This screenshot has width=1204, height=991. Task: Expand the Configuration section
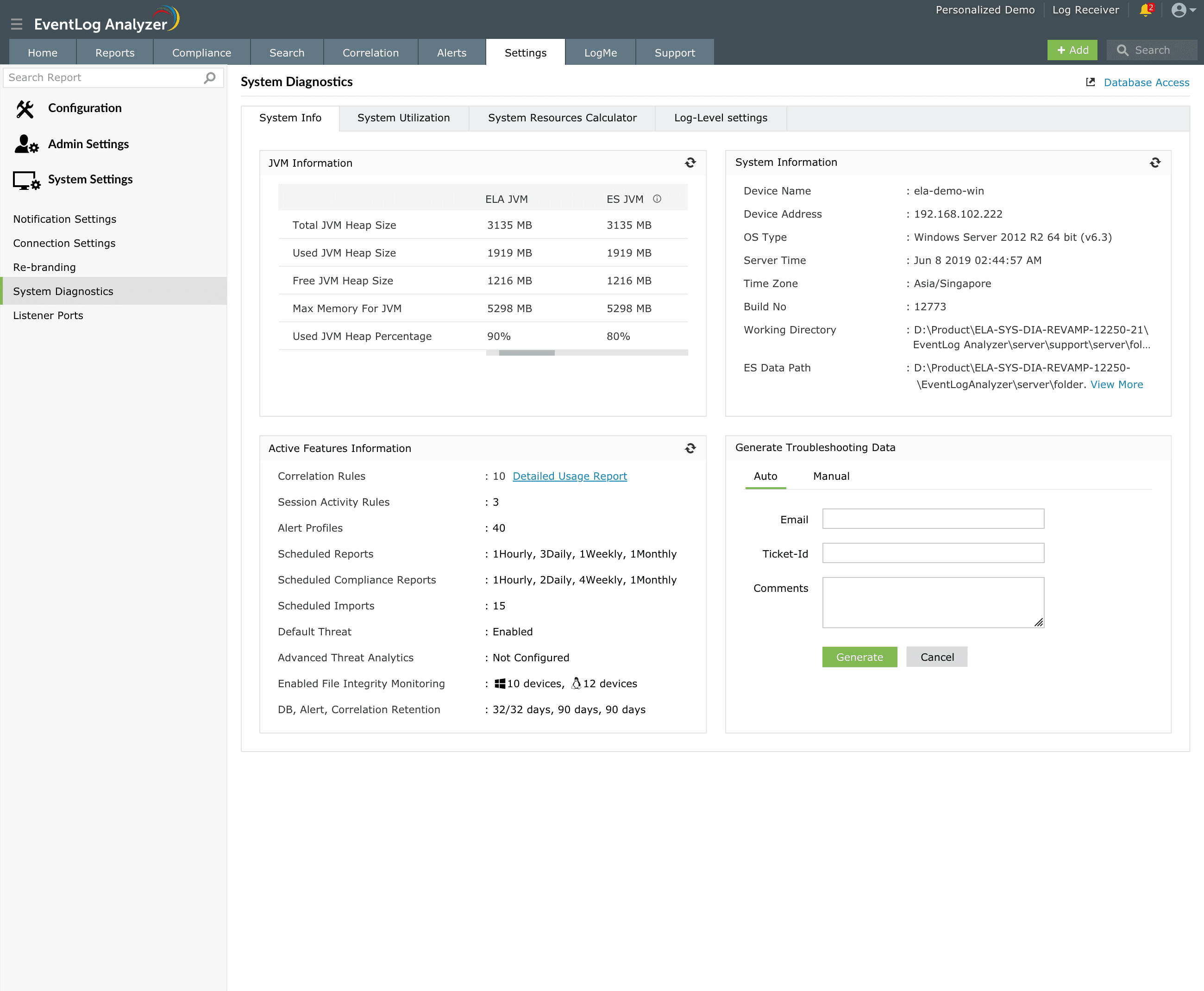click(x=84, y=108)
